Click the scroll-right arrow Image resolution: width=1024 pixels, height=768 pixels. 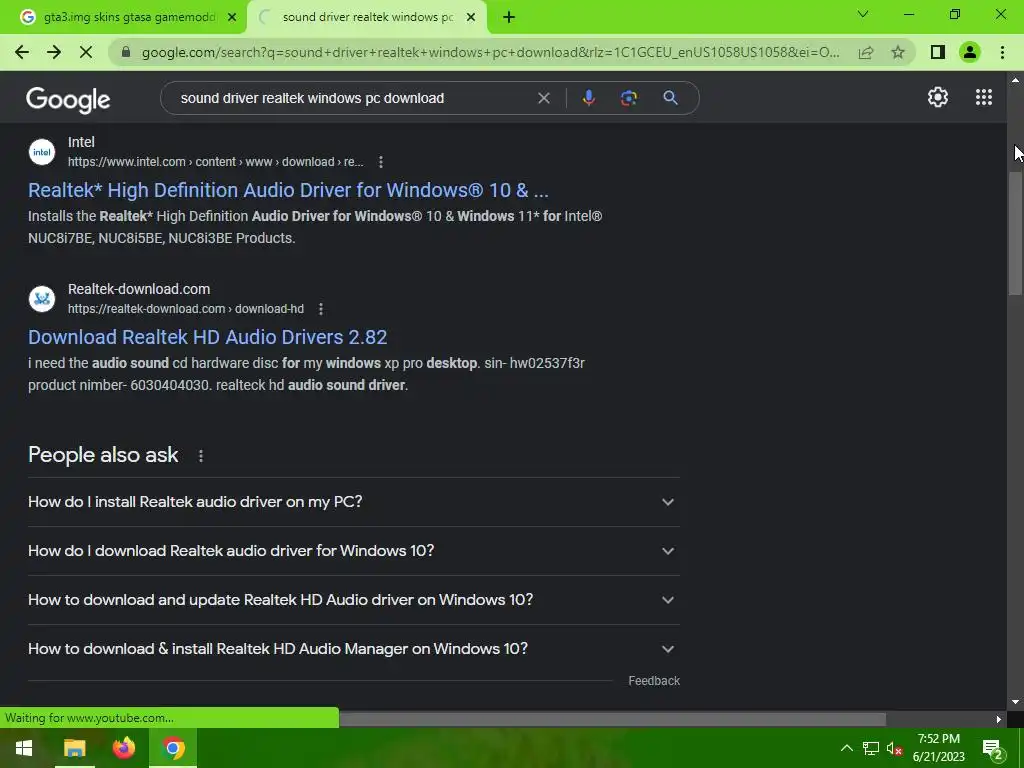pos(999,719)
